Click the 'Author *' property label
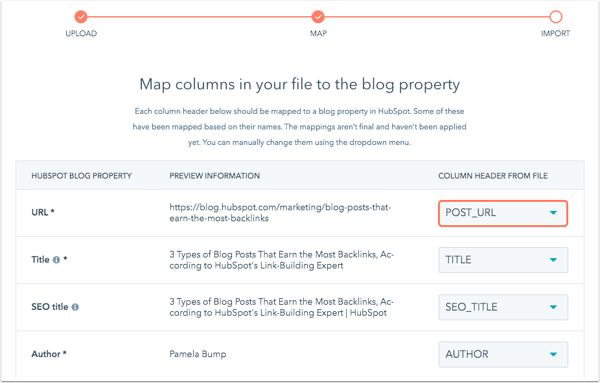The width and height of the screenshot is (600, 383). click(x=49, y=354)
